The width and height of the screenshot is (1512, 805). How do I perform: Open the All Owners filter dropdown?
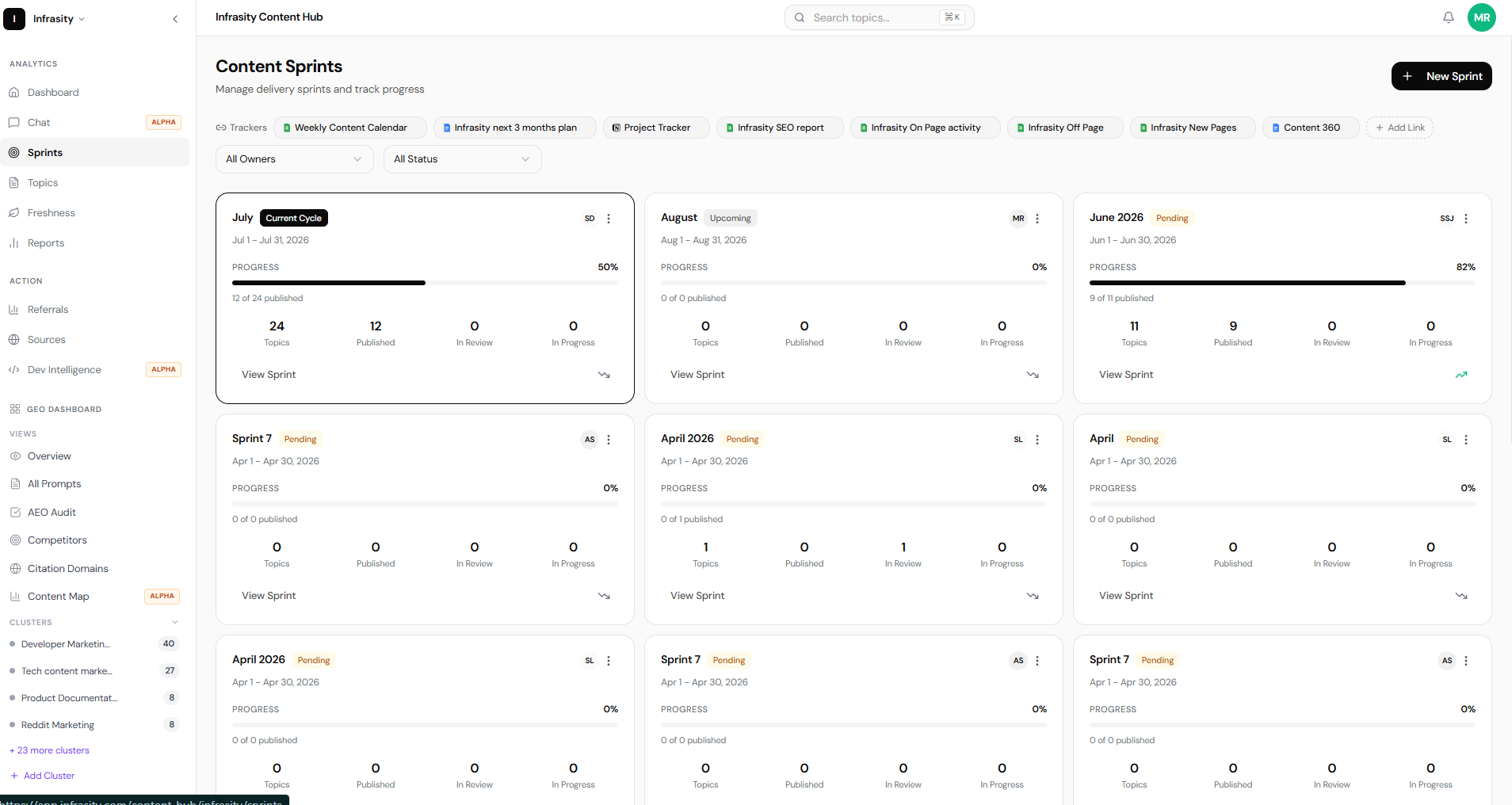tap(294, 159)
